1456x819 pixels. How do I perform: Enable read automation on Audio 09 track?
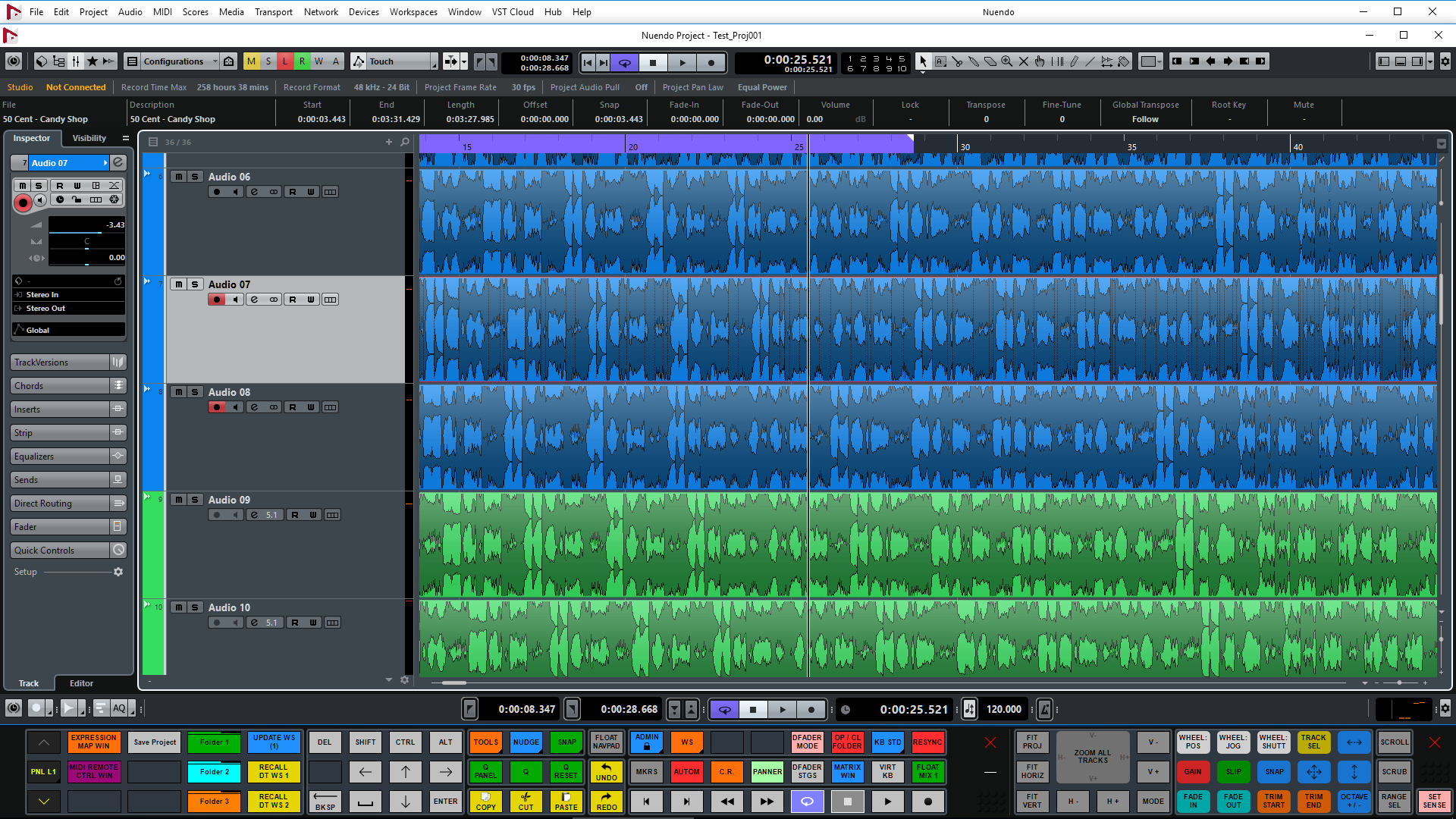[x=295, y=515]
